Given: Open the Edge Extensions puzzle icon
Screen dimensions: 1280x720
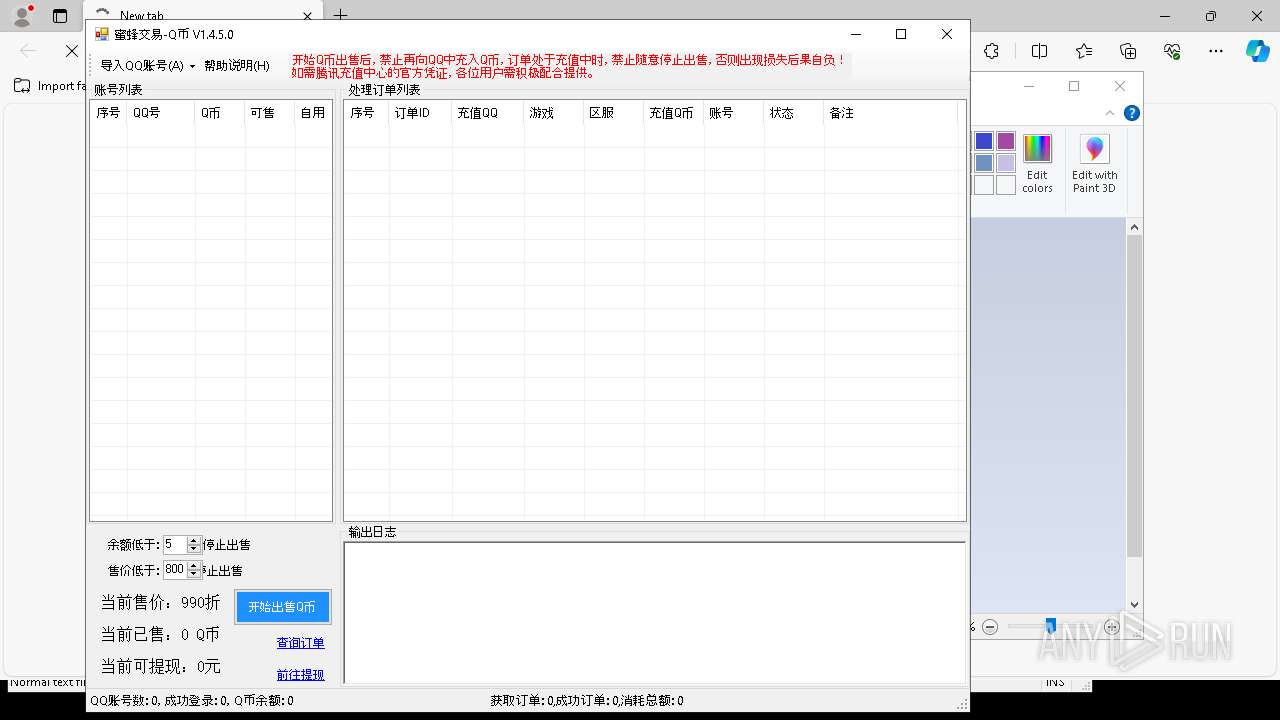Looking at the screenshot, I should pyautogui.click(x=991, y=51).
